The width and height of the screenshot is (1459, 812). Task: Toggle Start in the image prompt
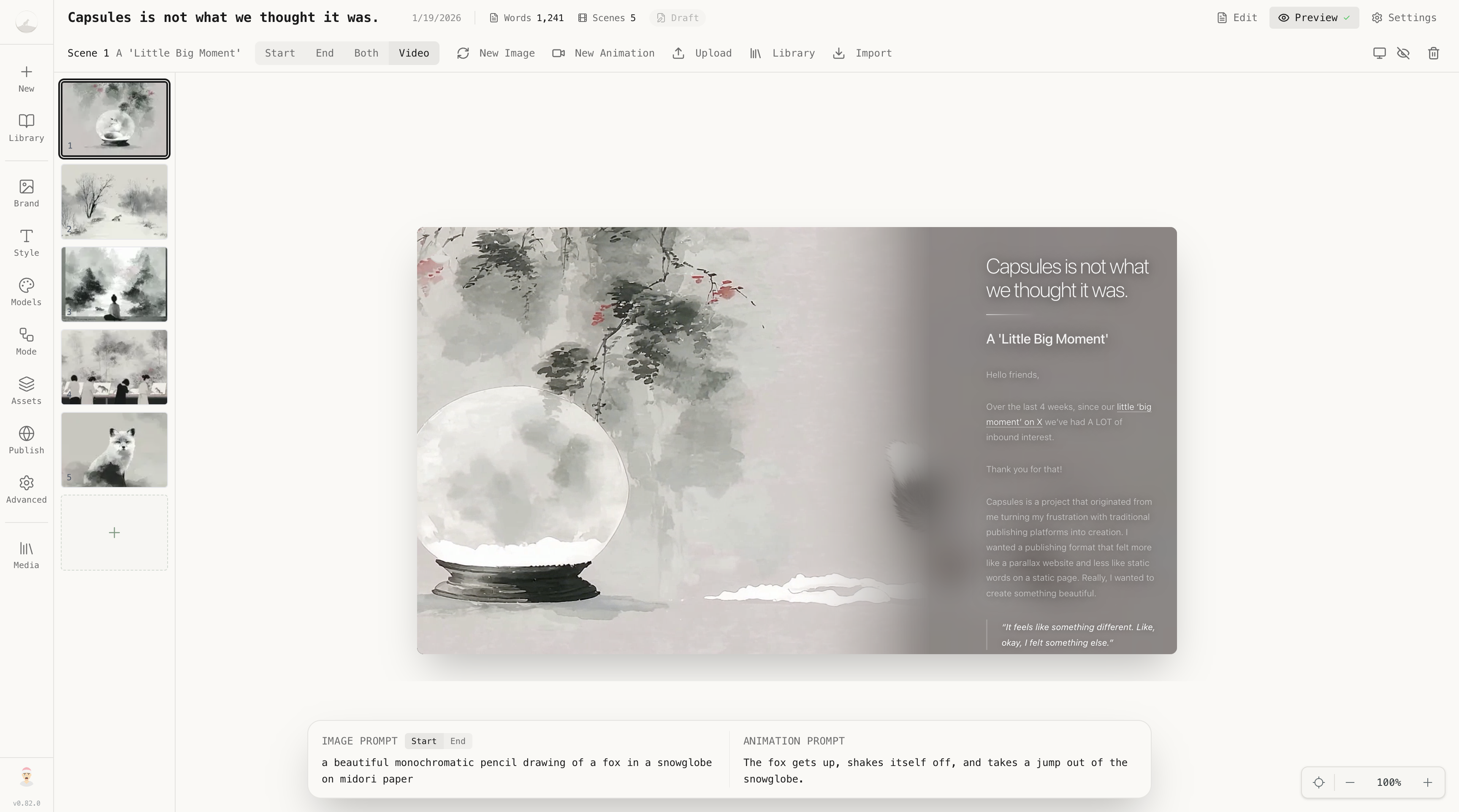click(x=424, y=741)
